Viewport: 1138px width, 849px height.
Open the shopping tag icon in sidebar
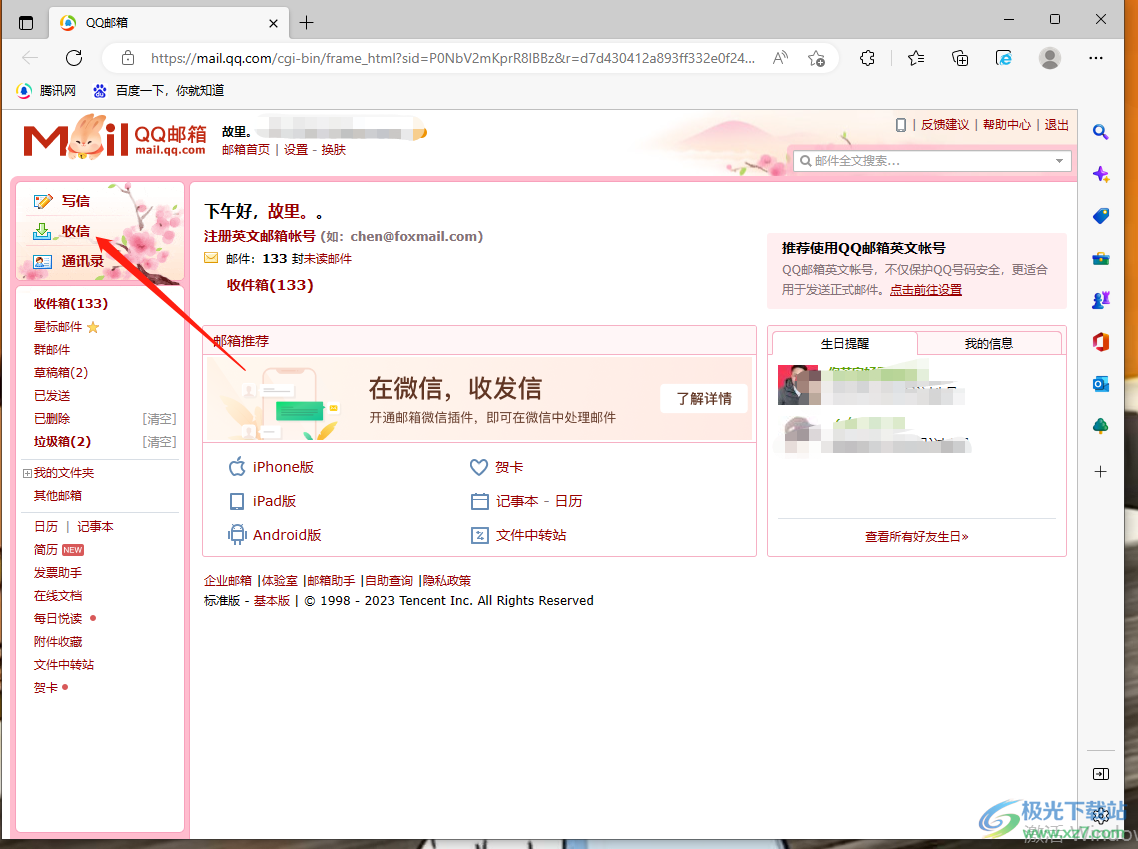1100,216
